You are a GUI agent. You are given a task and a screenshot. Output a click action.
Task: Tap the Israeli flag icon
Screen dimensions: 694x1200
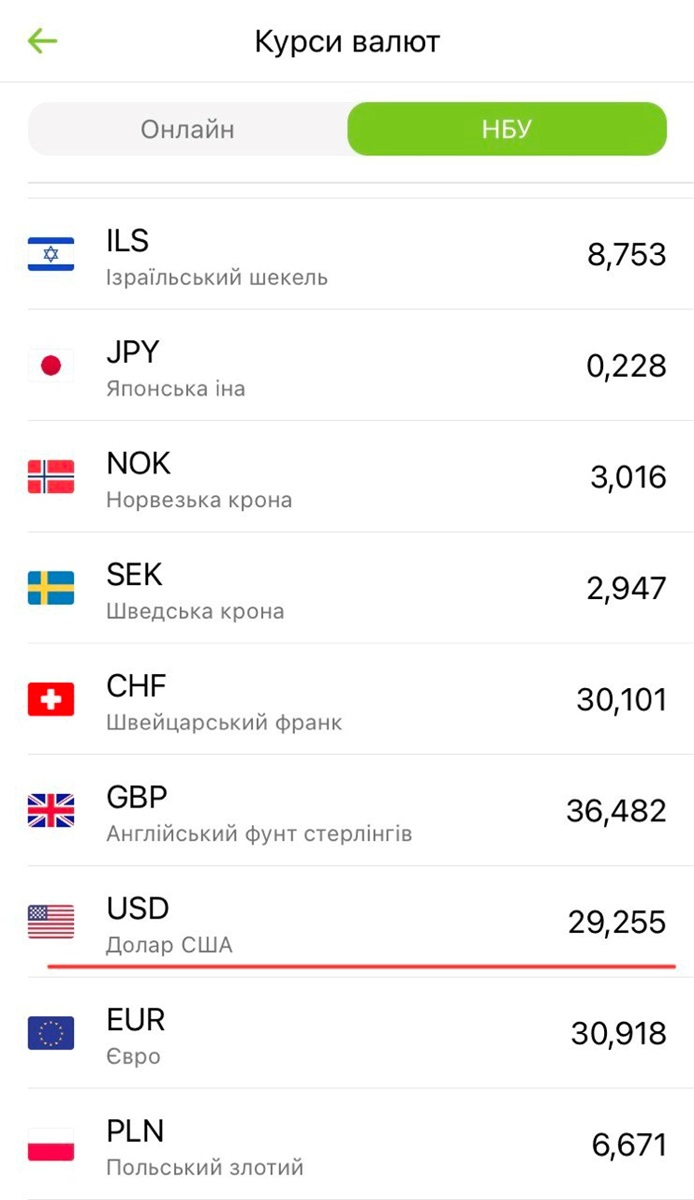click(51, 254)
